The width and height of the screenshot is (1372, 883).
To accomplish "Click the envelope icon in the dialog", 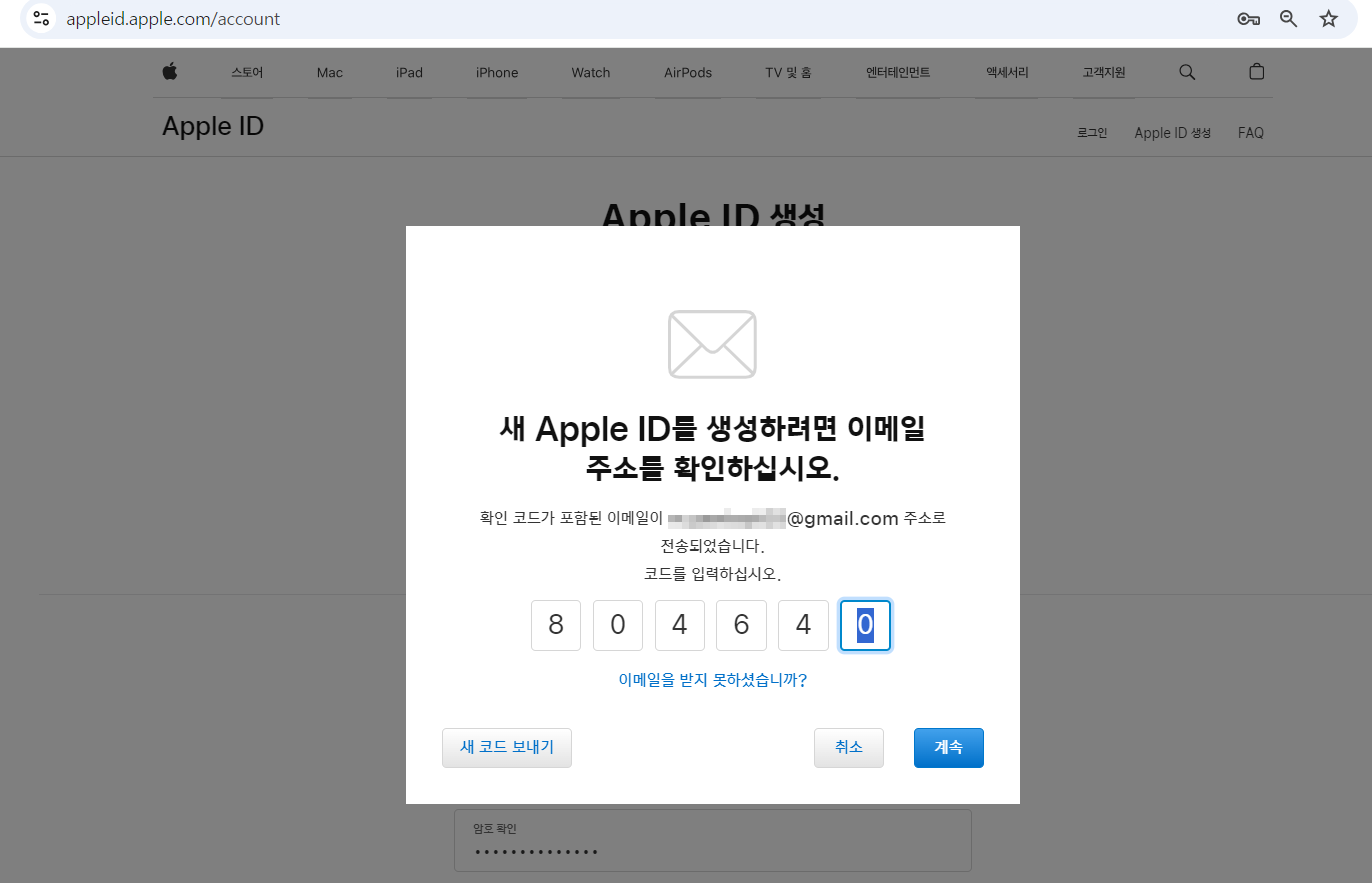I will (x=712, y=344).
